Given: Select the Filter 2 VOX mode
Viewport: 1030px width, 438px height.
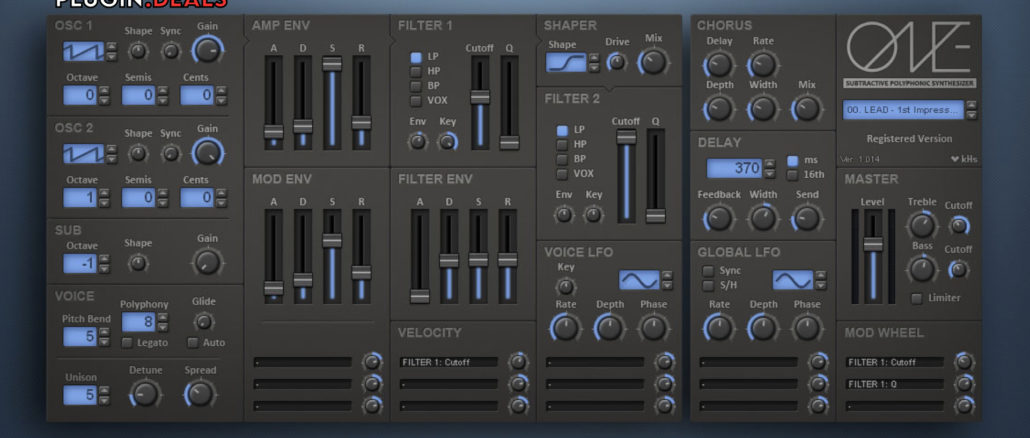Looking at the screenshot, I should [x=562, y=174].
